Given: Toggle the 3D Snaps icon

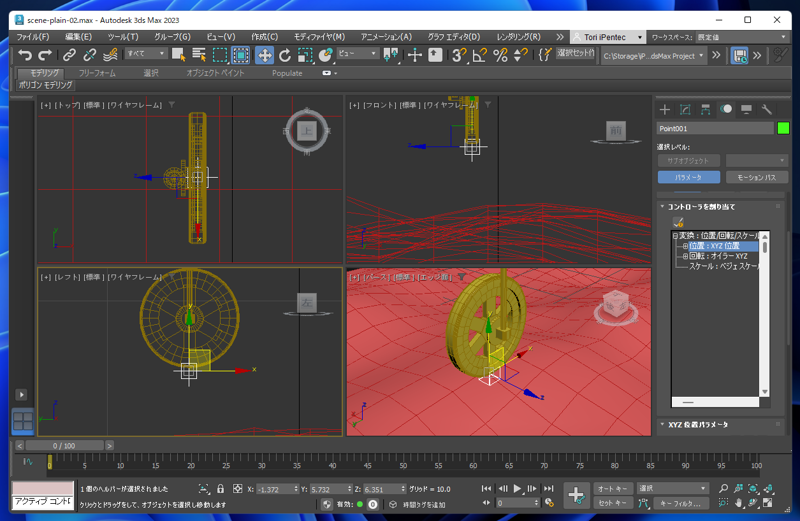Looking at the screenshot, I should click(x=459, y=55).
